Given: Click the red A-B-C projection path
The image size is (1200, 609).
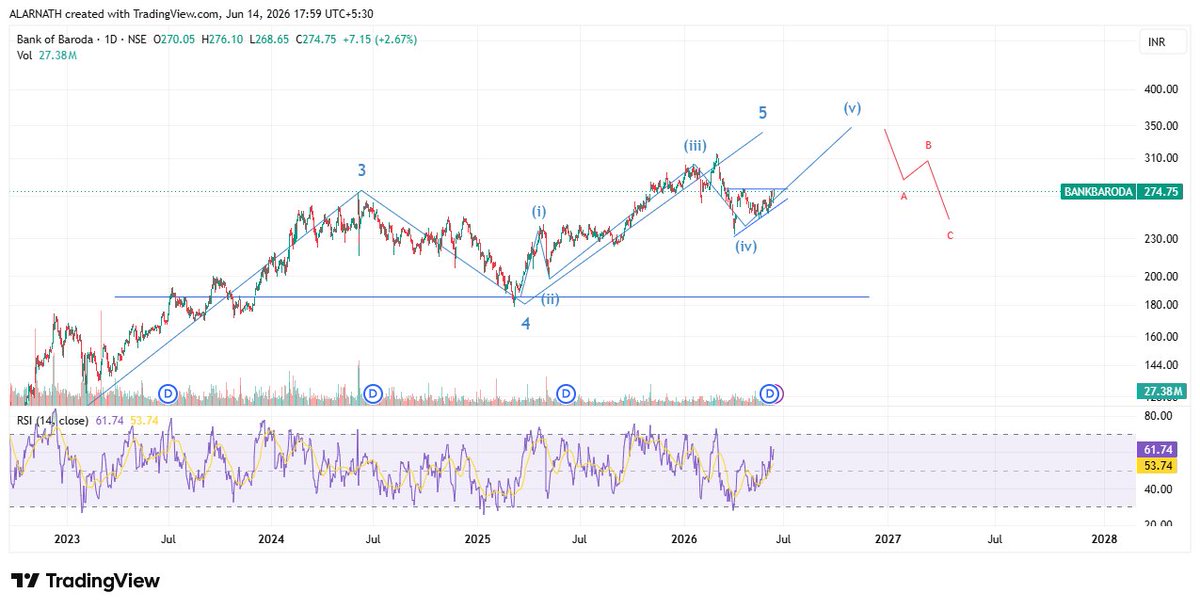Looking at the screenshot, I should 917,174.
